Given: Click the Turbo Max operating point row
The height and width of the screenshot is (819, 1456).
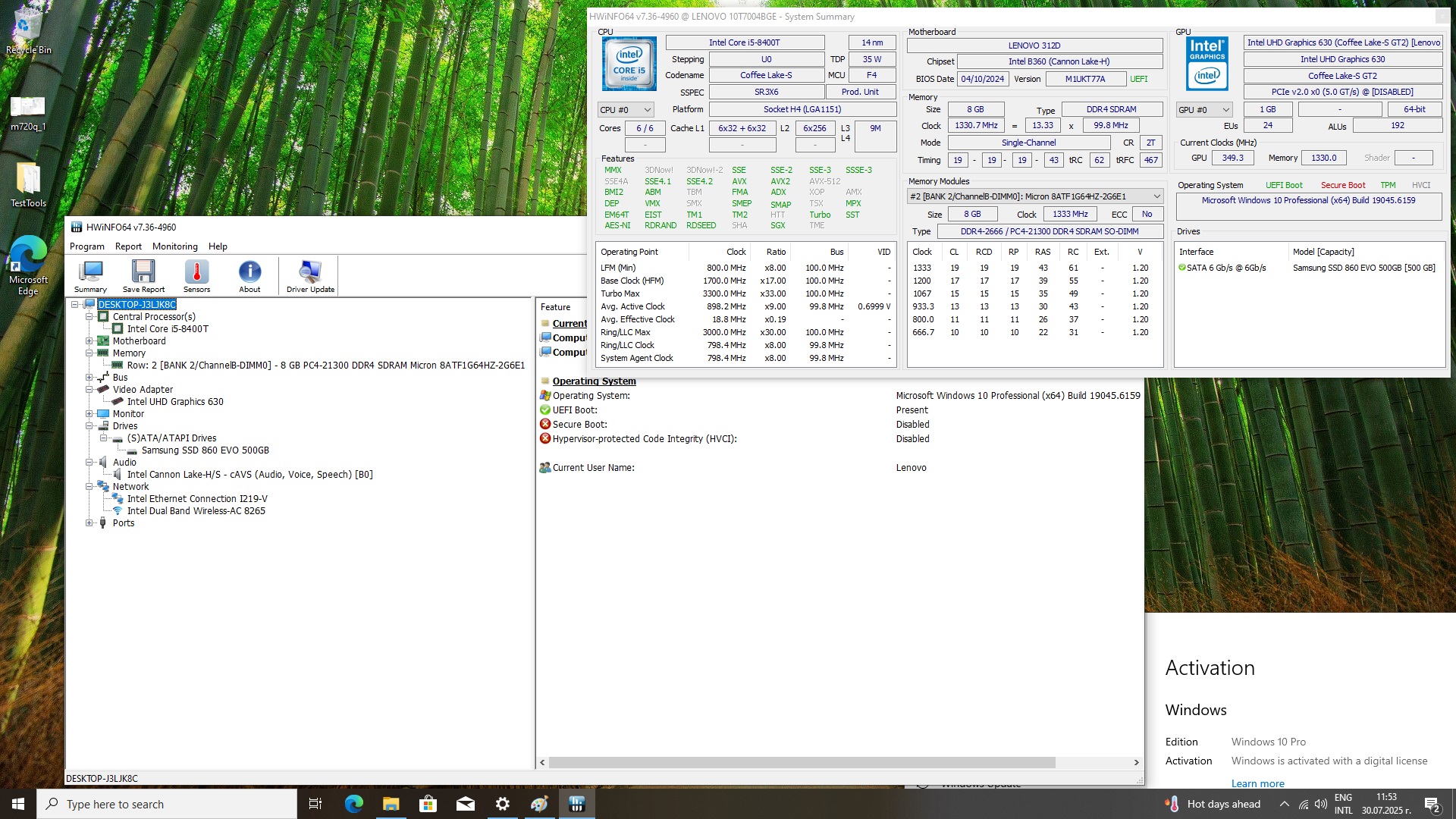Looking at the screenshot, I should click(x=747, y=293).
